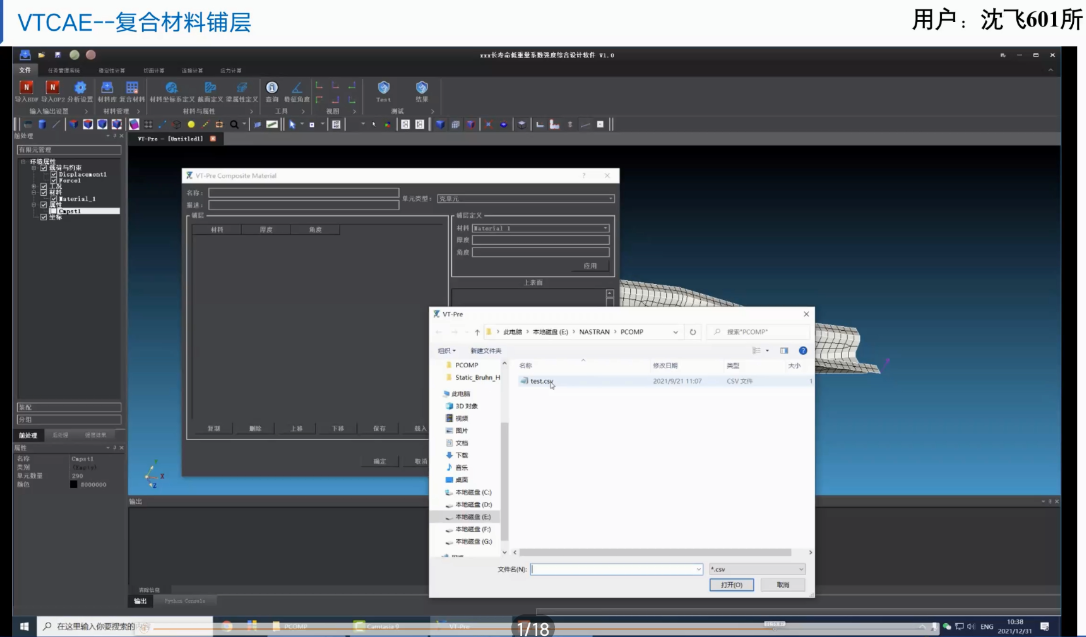The width and height of the screenshot is (1086, 637).
Task: Uncheck the Displacement1 checkbox
Action: click(x=55, y=174)
